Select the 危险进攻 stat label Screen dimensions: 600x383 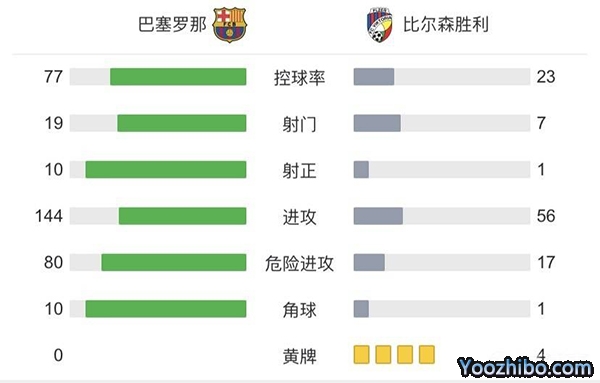click(x=300, y=263)
